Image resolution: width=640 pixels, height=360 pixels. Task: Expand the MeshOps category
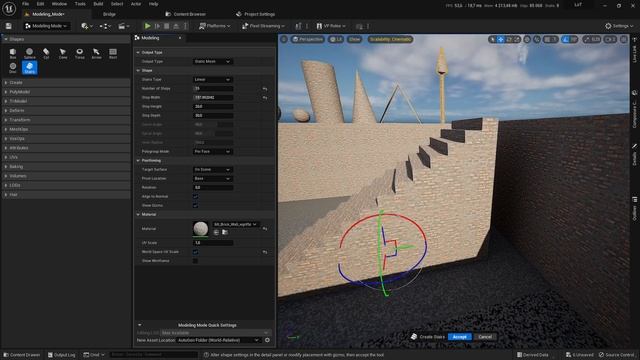66,129
